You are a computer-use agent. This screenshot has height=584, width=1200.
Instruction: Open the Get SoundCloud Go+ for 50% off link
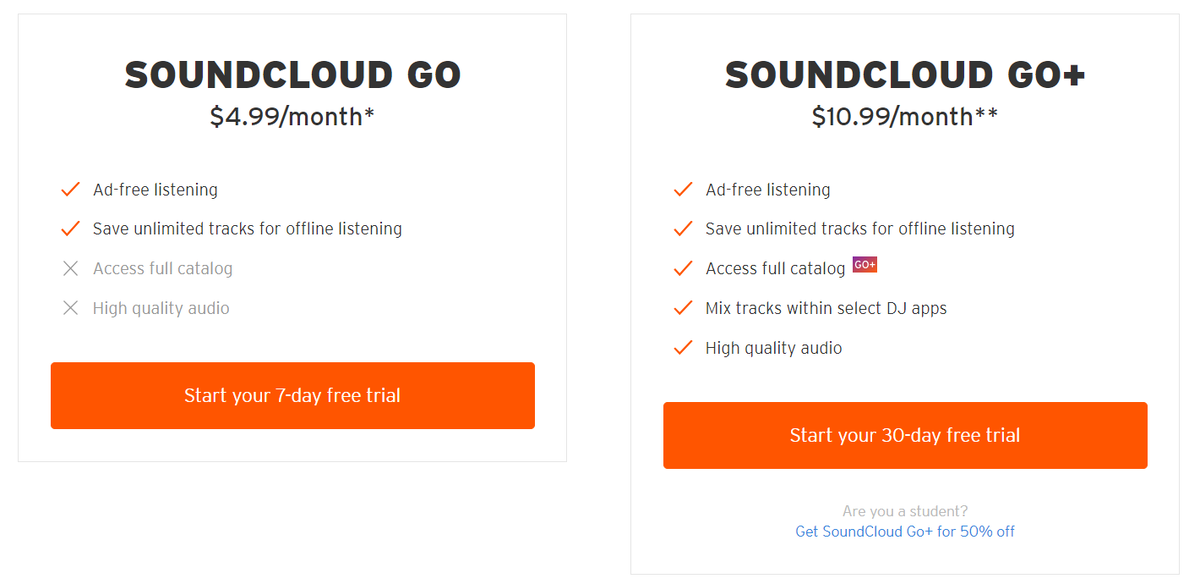pos(905,531)
